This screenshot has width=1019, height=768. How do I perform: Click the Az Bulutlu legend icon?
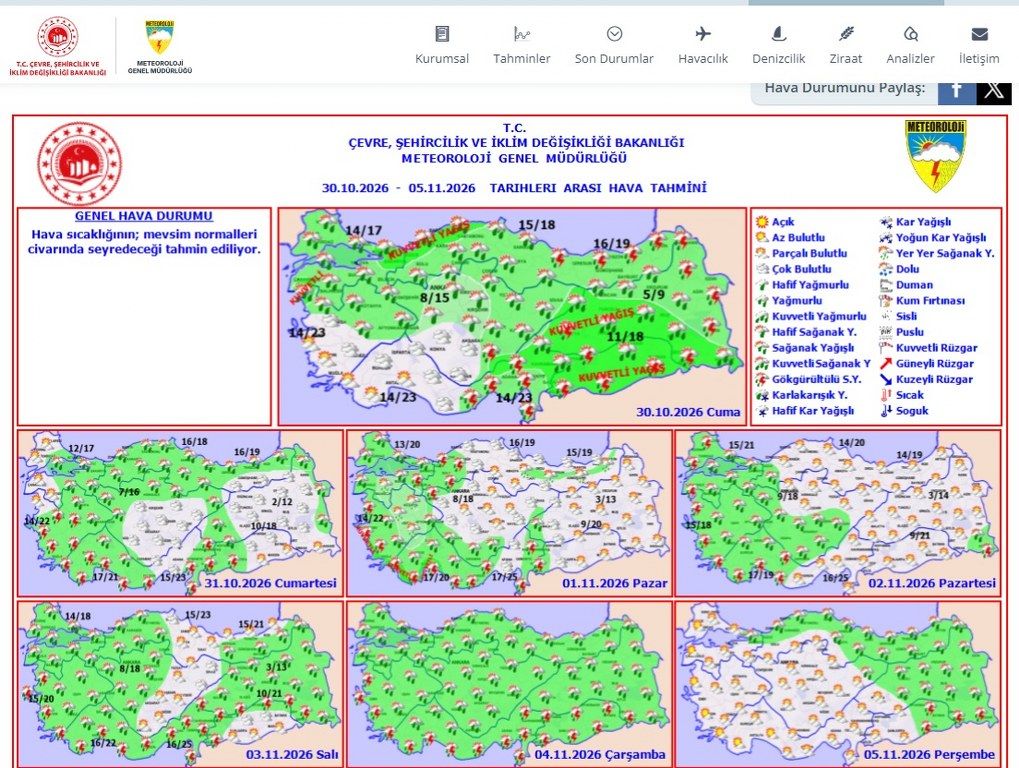762,237
